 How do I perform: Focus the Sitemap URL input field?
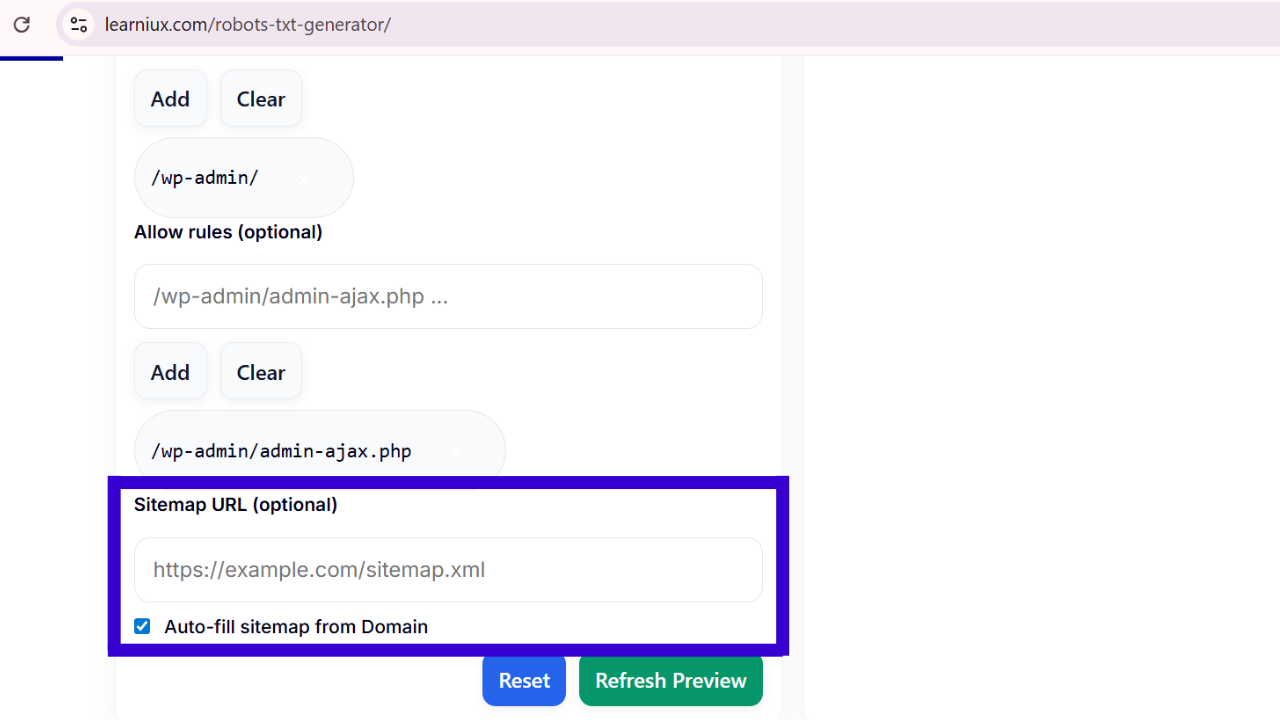448,570
